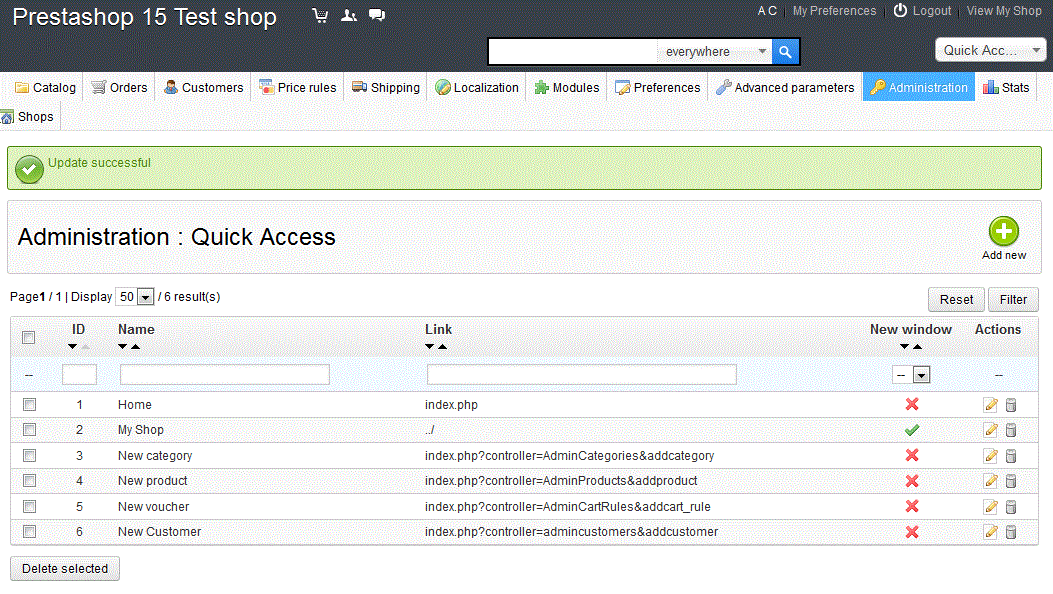Switch to the Modules tab
The width and height of the screenshot is (1053, 594).
(x=567, y=88)
